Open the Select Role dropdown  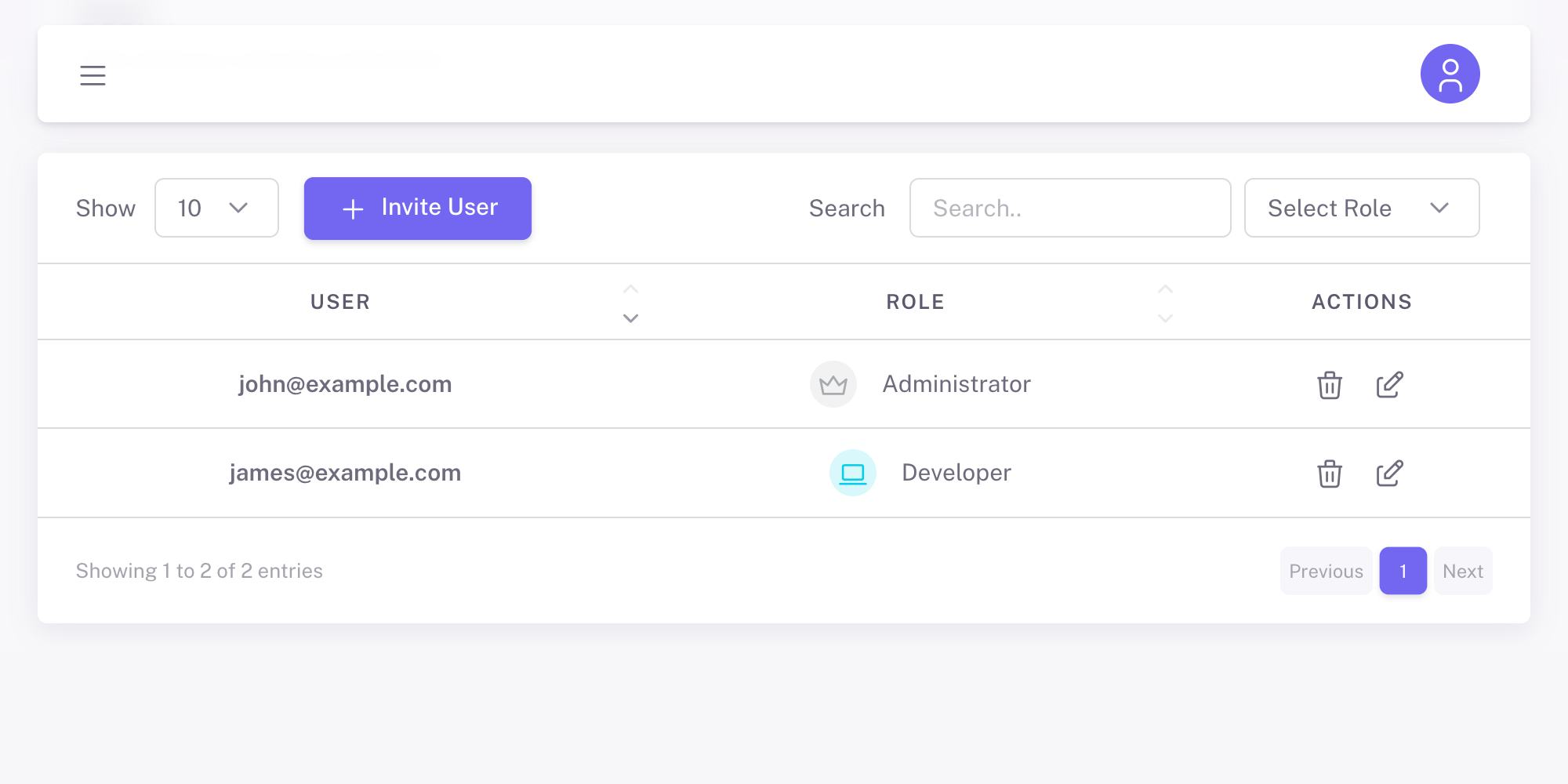[x=1361, y=208]
